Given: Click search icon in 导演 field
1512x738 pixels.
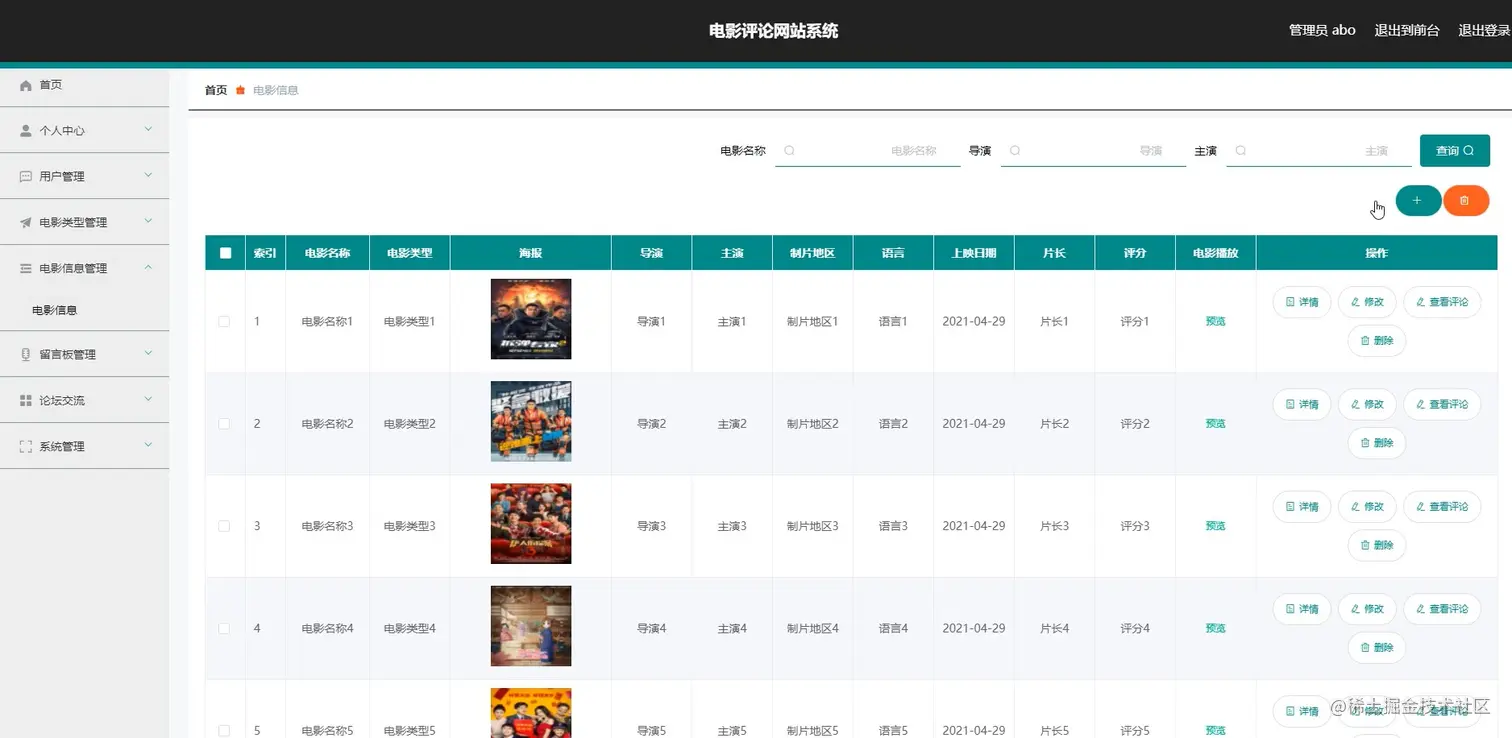Looking at the screenshot, I should (1015, 151).
